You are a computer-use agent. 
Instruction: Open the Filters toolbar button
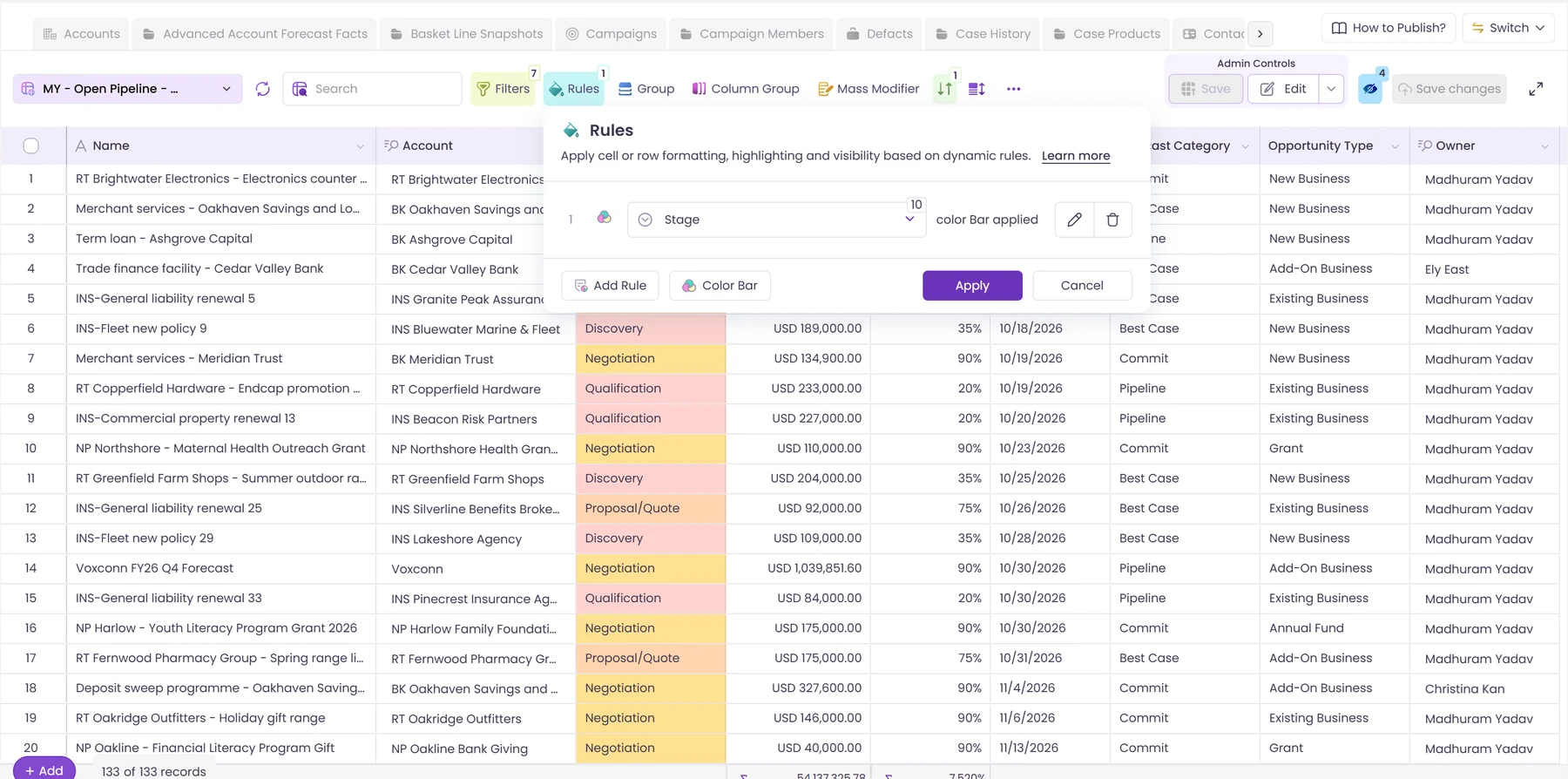[504, 89]
